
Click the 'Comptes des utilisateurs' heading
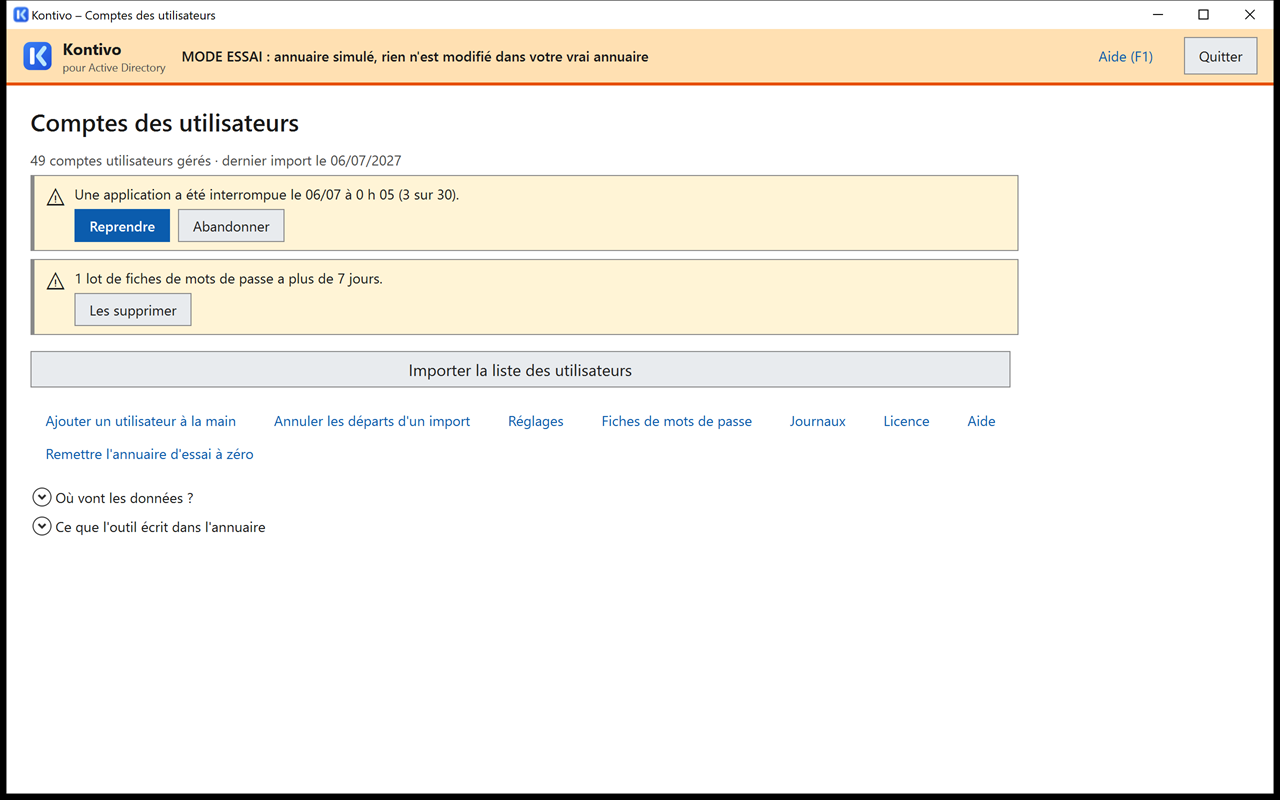coord(165,123)
